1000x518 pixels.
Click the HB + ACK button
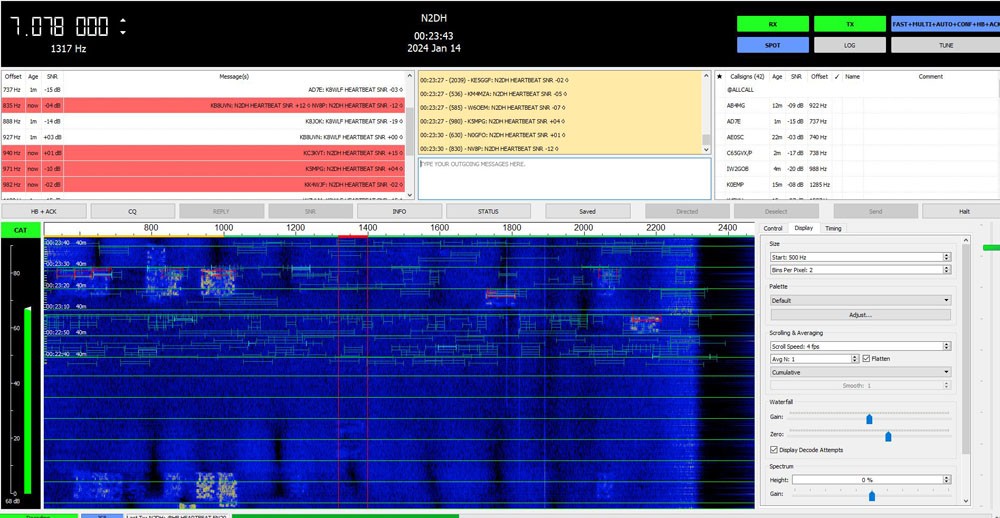coord(44,211)
